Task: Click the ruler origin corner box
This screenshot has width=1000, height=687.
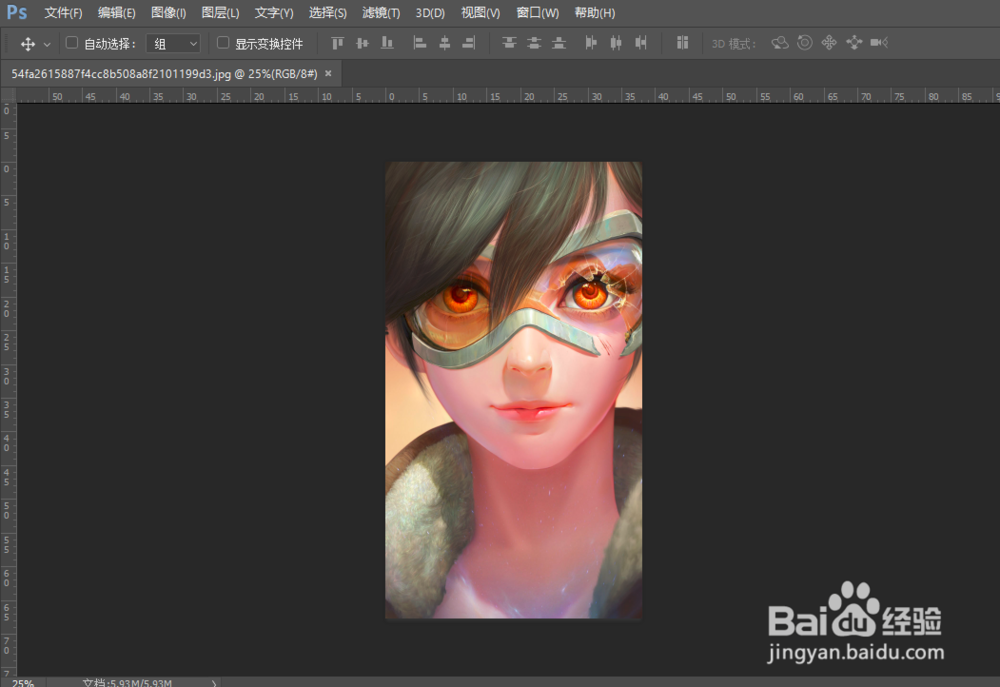Action: coord(8,95)
